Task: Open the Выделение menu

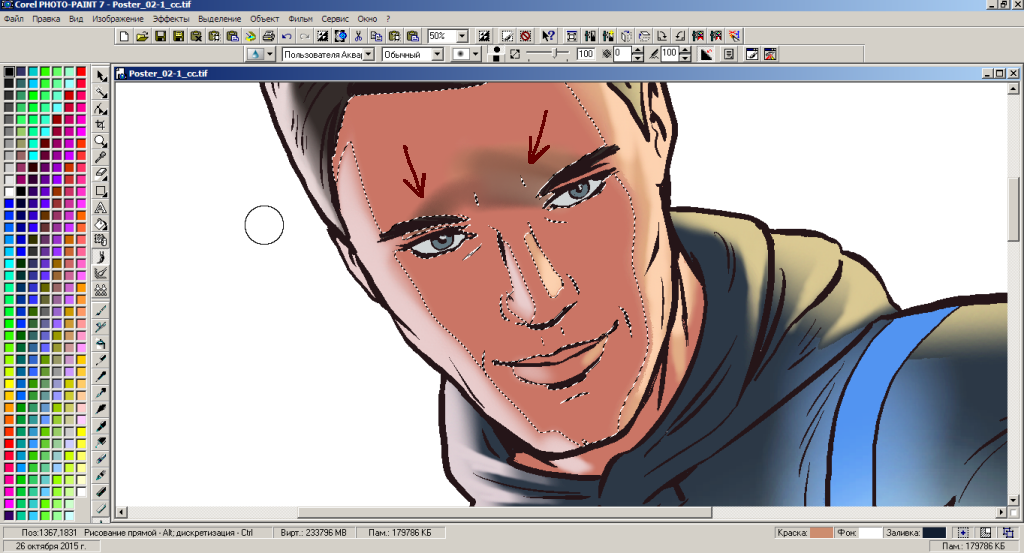Action: [219, 19]
